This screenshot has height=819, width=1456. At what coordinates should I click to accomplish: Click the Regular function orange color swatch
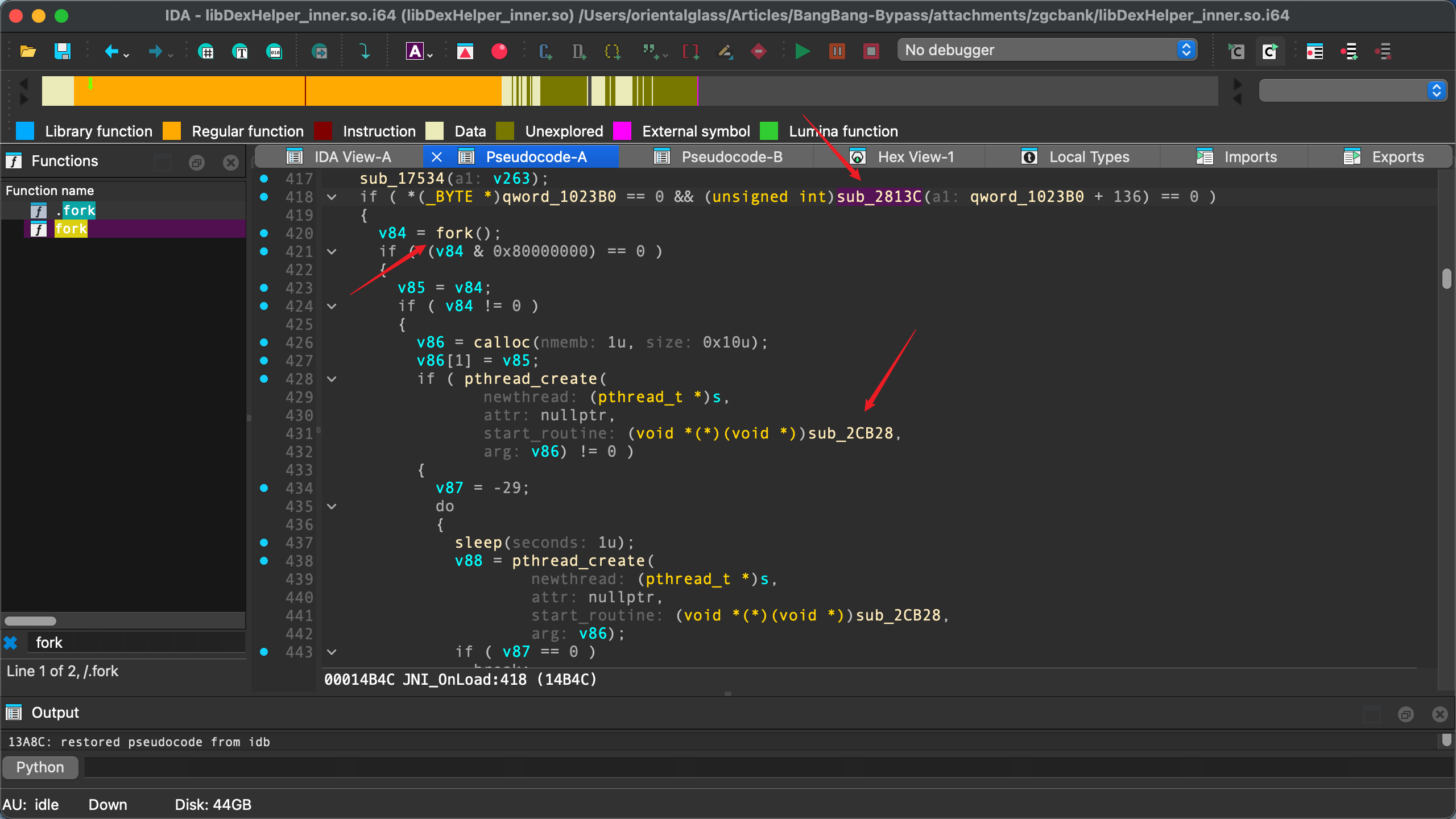[x=172, y=131]
